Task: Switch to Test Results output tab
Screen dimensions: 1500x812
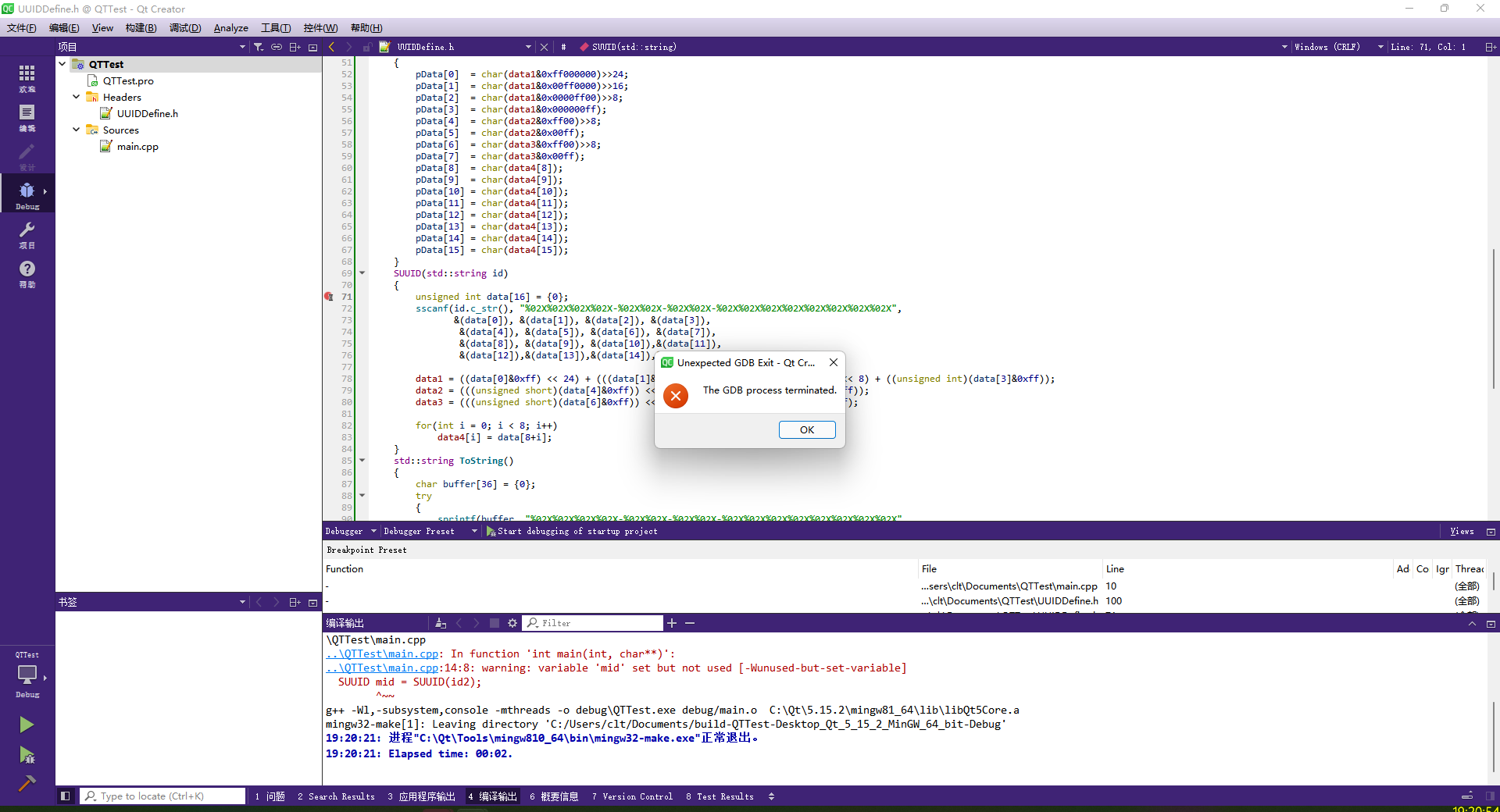Action: coord(720,796)
